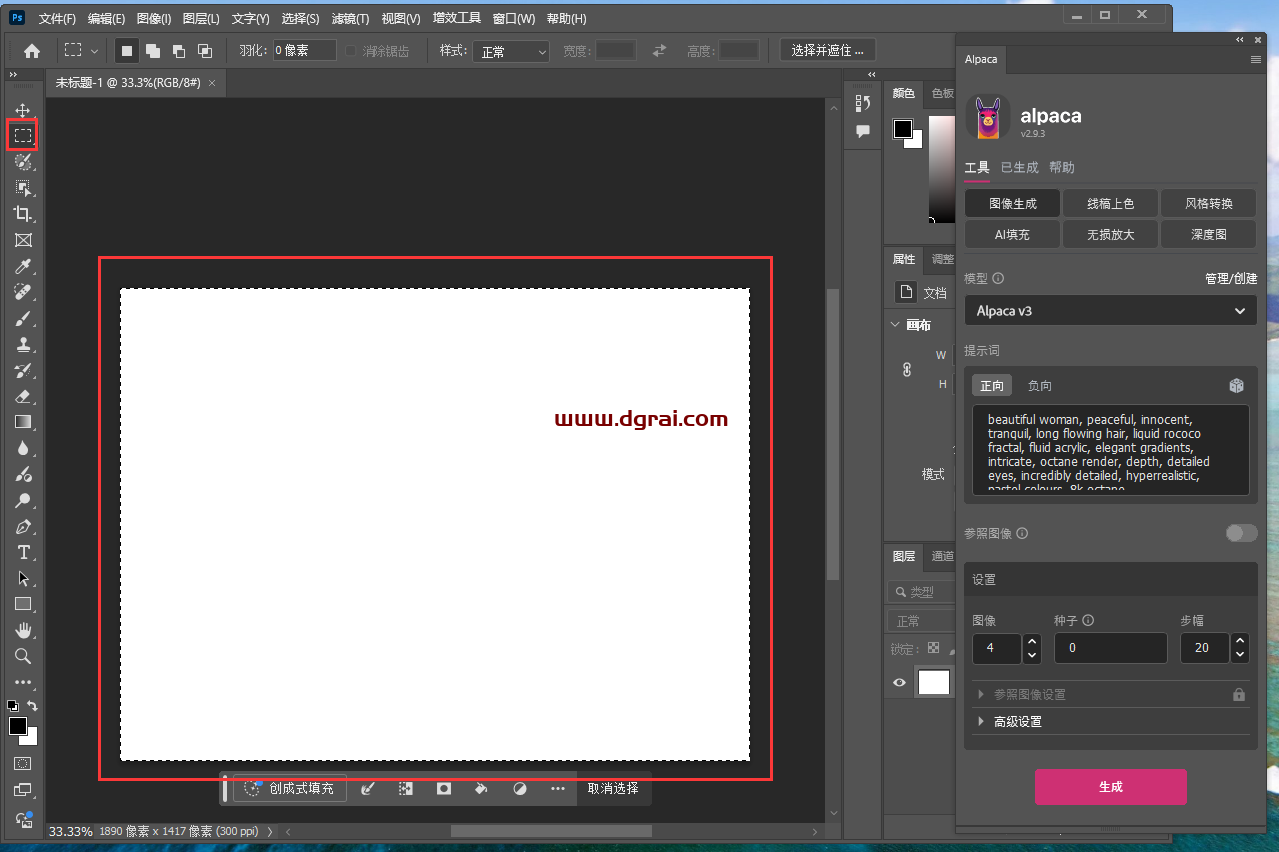Select the Crop tool
The height and width of the screenshot is (852, 1279).
[23, 214]
